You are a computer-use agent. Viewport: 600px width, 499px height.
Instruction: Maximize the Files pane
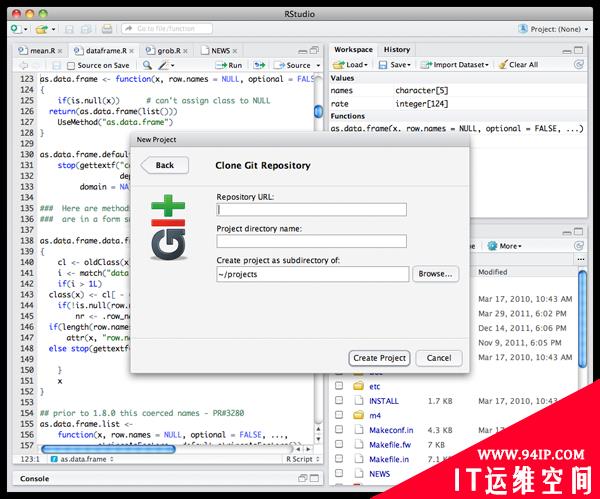coord(579,232)
